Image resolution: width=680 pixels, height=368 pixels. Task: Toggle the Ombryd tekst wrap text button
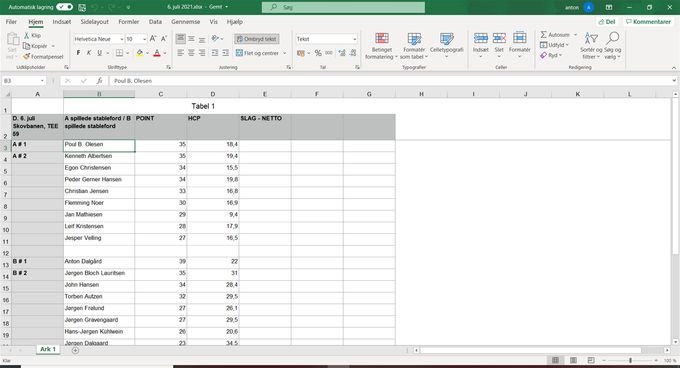257,39
